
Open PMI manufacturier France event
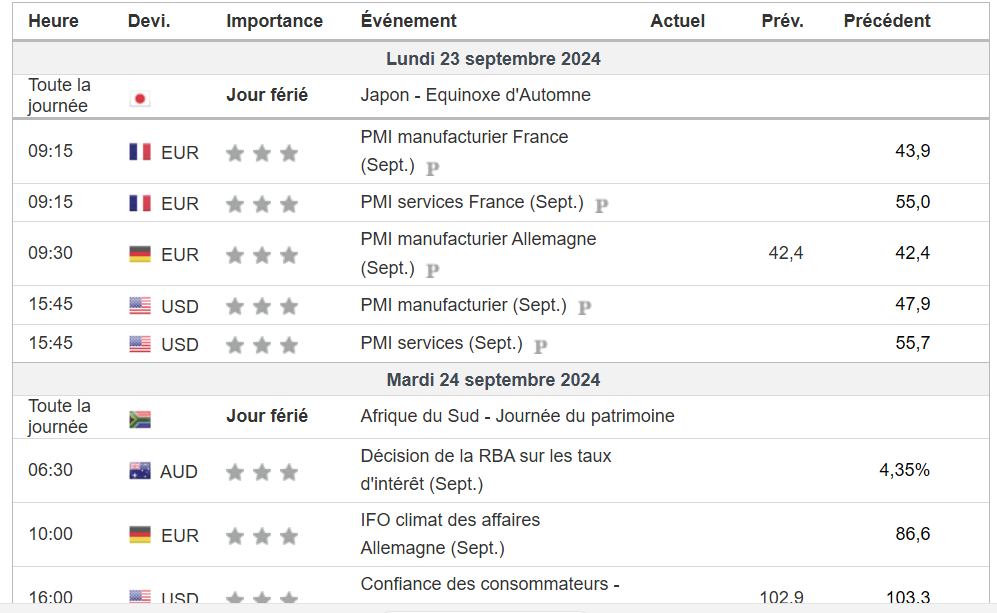click(x=464, y=137)
